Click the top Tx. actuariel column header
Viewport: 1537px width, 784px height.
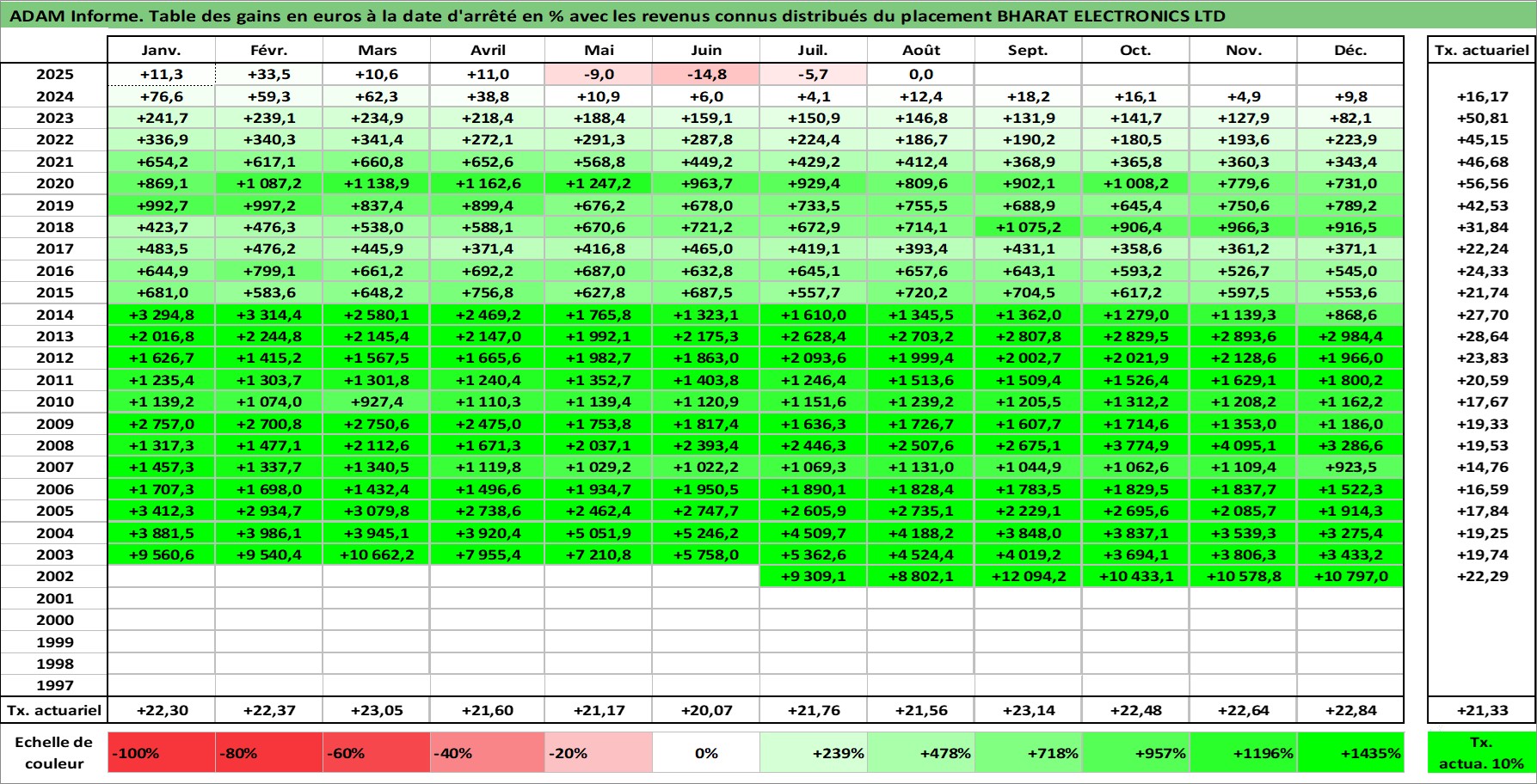click(x=1482, y=50)
